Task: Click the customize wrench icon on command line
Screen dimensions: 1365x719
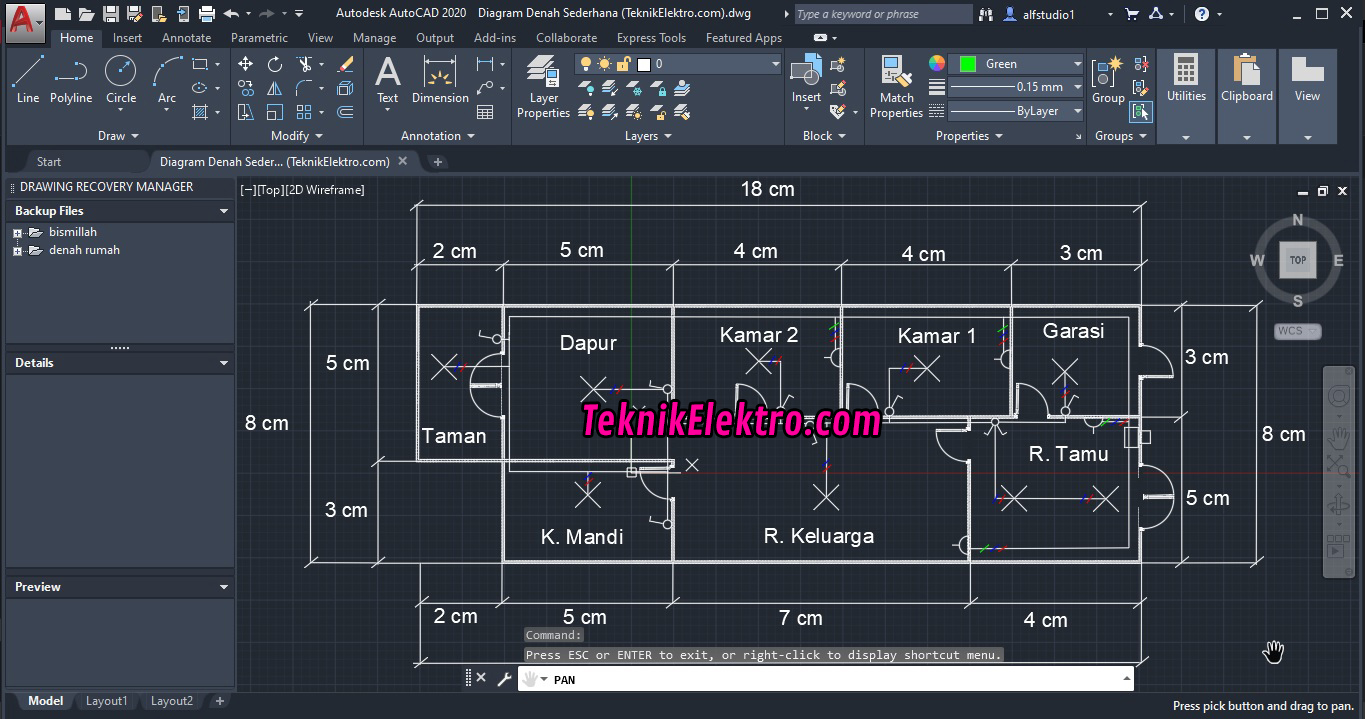Action: (x=504, y=678)
